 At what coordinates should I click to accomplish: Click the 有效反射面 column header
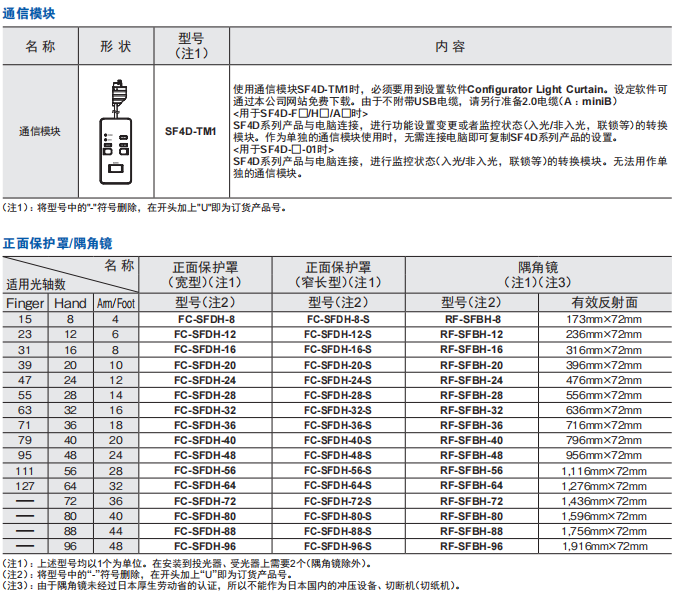pos(604,303)
